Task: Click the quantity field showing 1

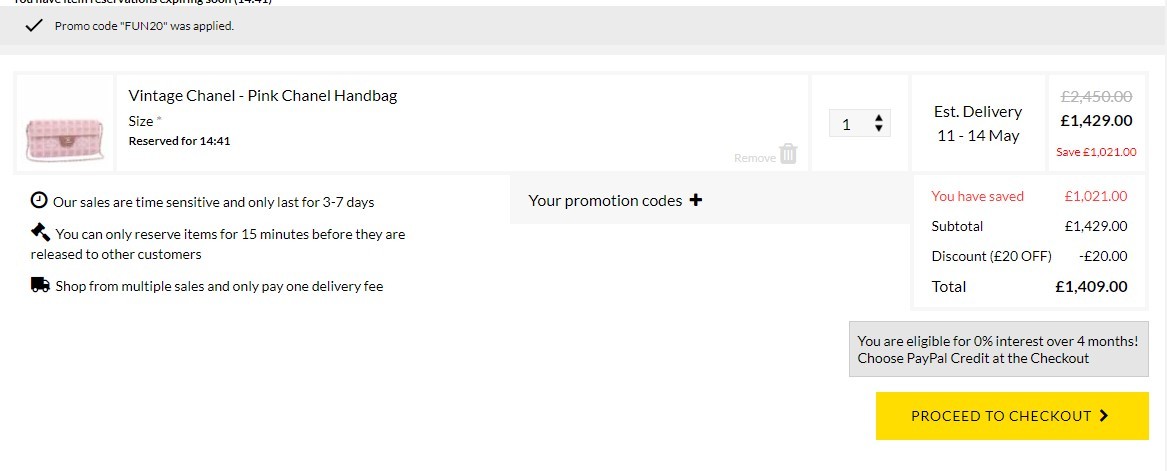Action: coord(860,124)
